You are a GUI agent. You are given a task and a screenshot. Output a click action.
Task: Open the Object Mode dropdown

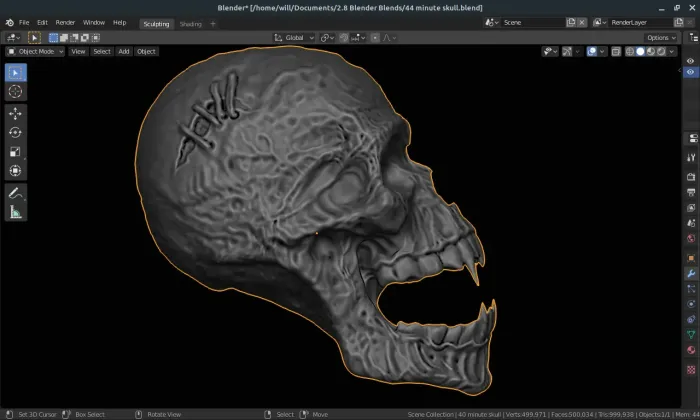click(35, 51)
